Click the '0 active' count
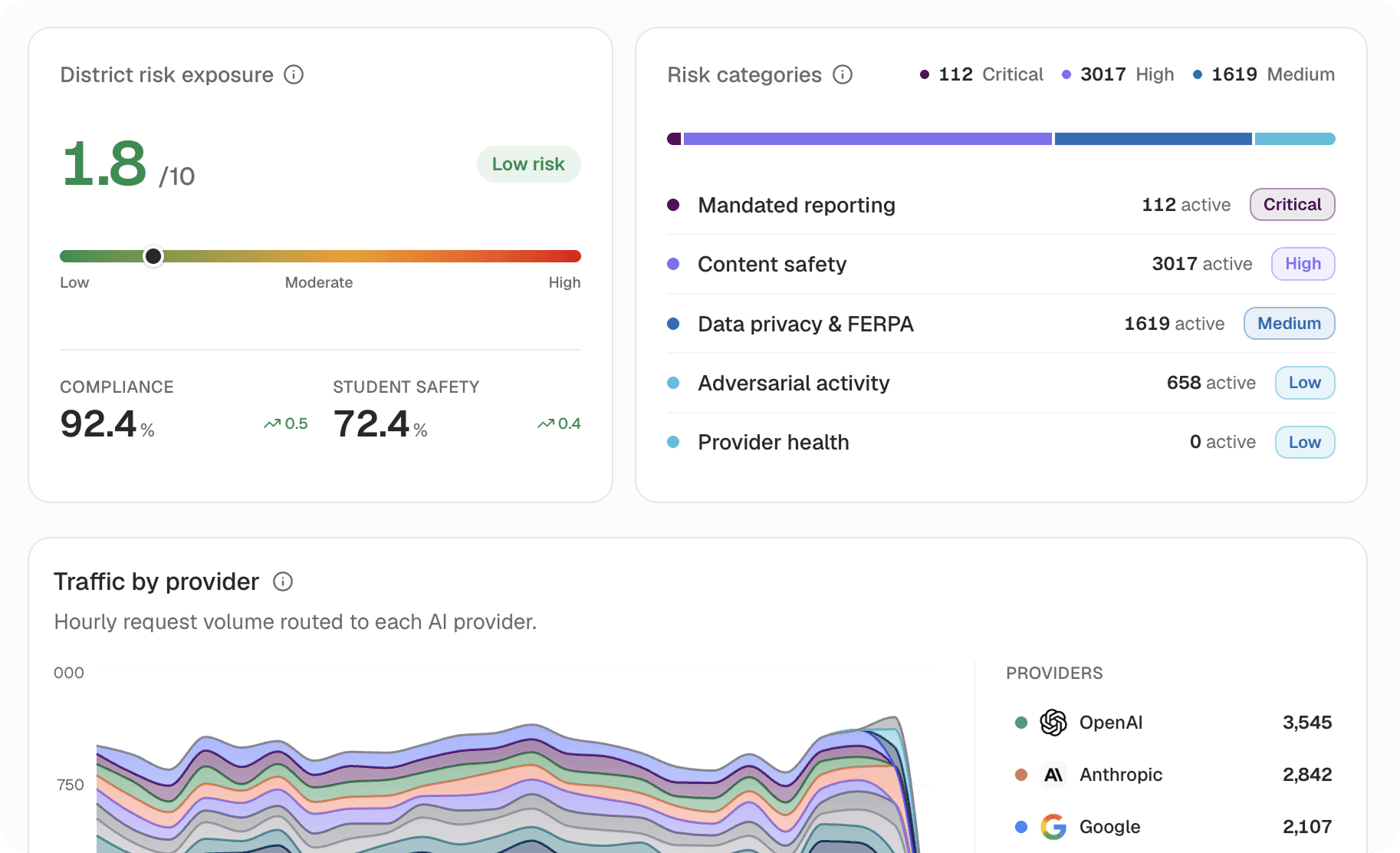This screenshot has width=1400, height=853. pos(1223,442)
